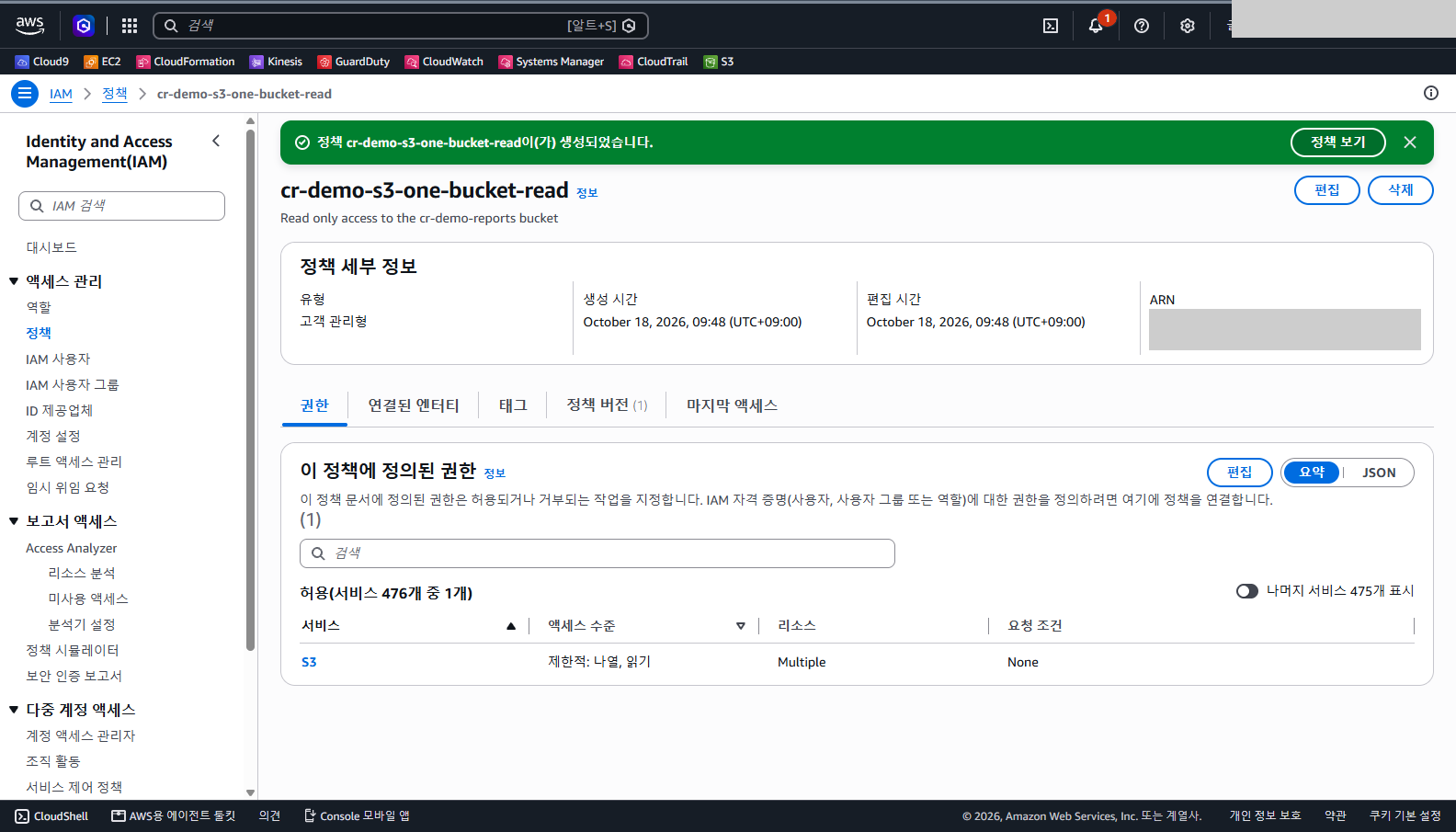Open the services grid menu icon

pos(130,26)
